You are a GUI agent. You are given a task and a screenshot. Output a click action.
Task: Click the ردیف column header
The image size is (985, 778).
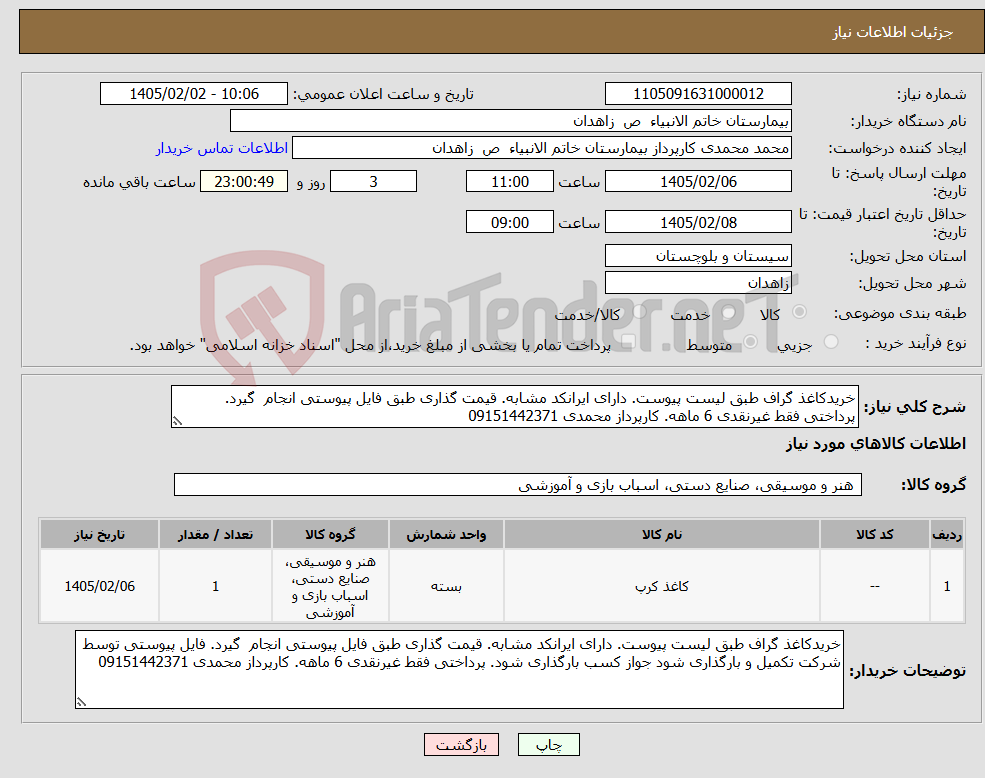coord(947,534)
